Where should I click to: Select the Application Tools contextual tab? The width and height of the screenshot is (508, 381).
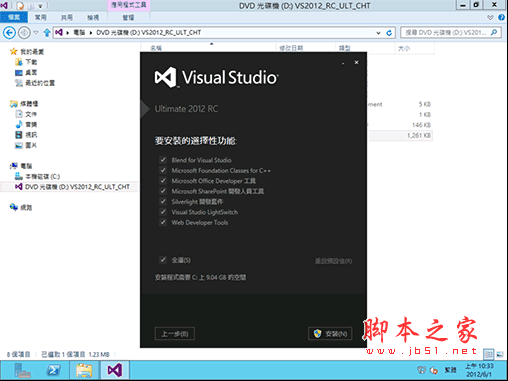[x=129, y=5]
